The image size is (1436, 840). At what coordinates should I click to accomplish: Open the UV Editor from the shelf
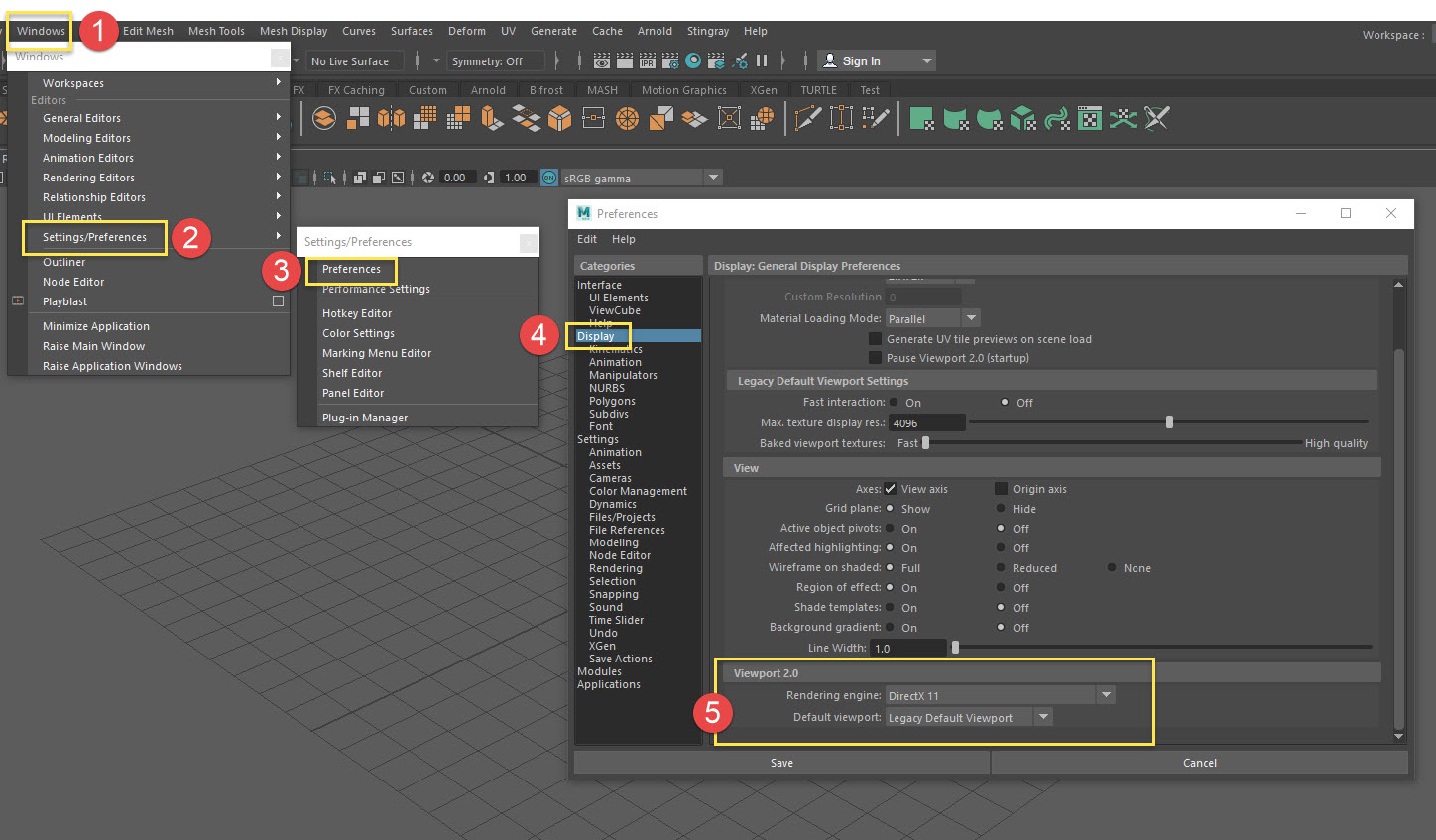pyautogui.click(x=1089, y=118)
